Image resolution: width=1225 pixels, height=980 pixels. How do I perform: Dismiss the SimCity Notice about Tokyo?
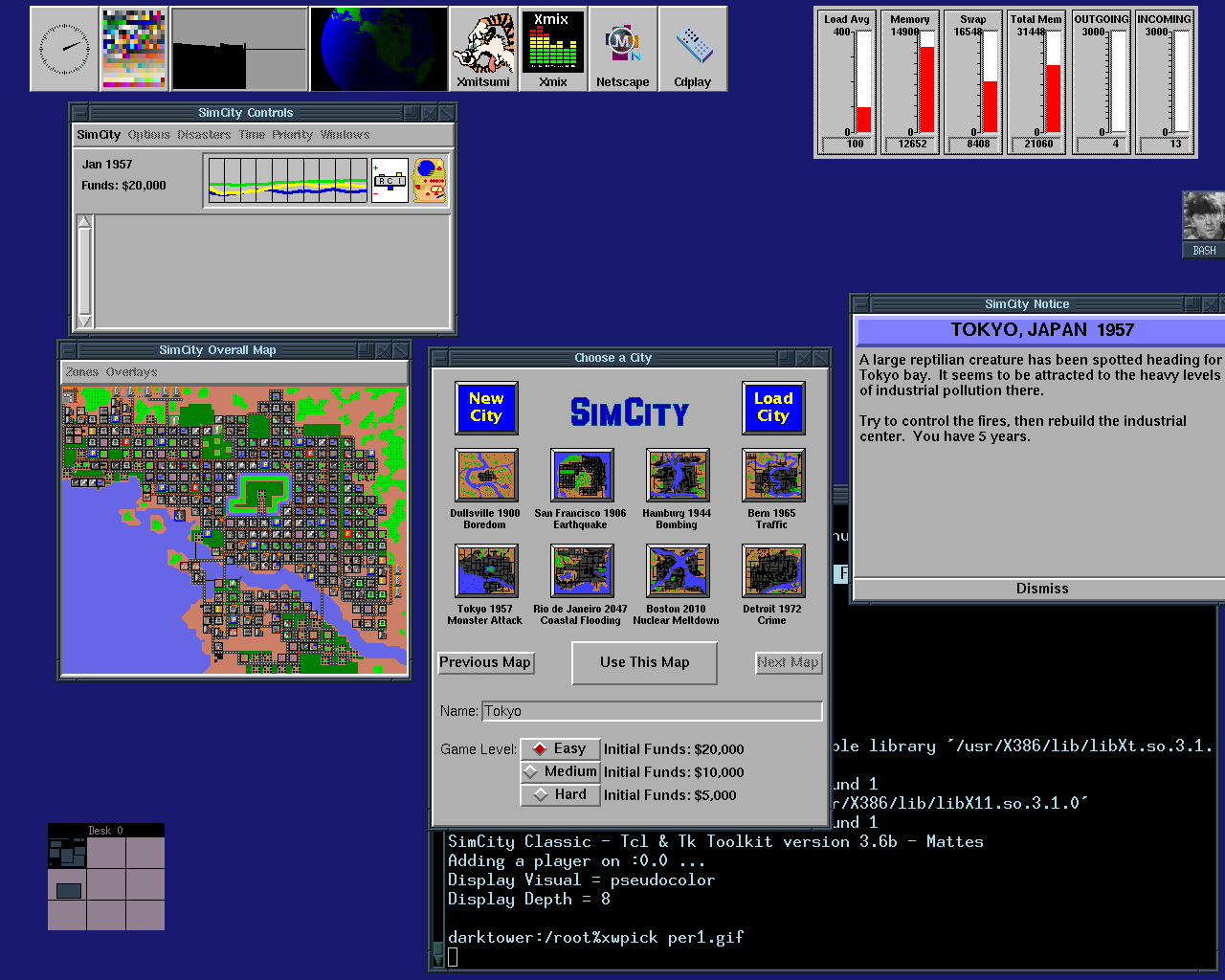1041,589
